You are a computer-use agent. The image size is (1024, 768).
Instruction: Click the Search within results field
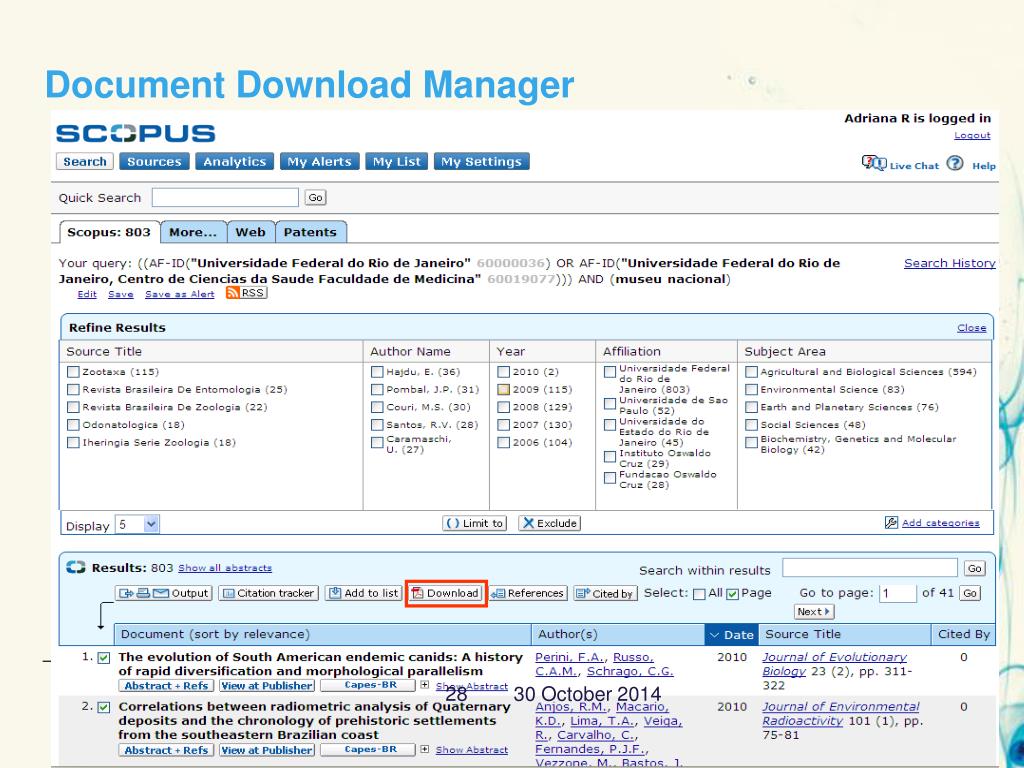[870, 568]
